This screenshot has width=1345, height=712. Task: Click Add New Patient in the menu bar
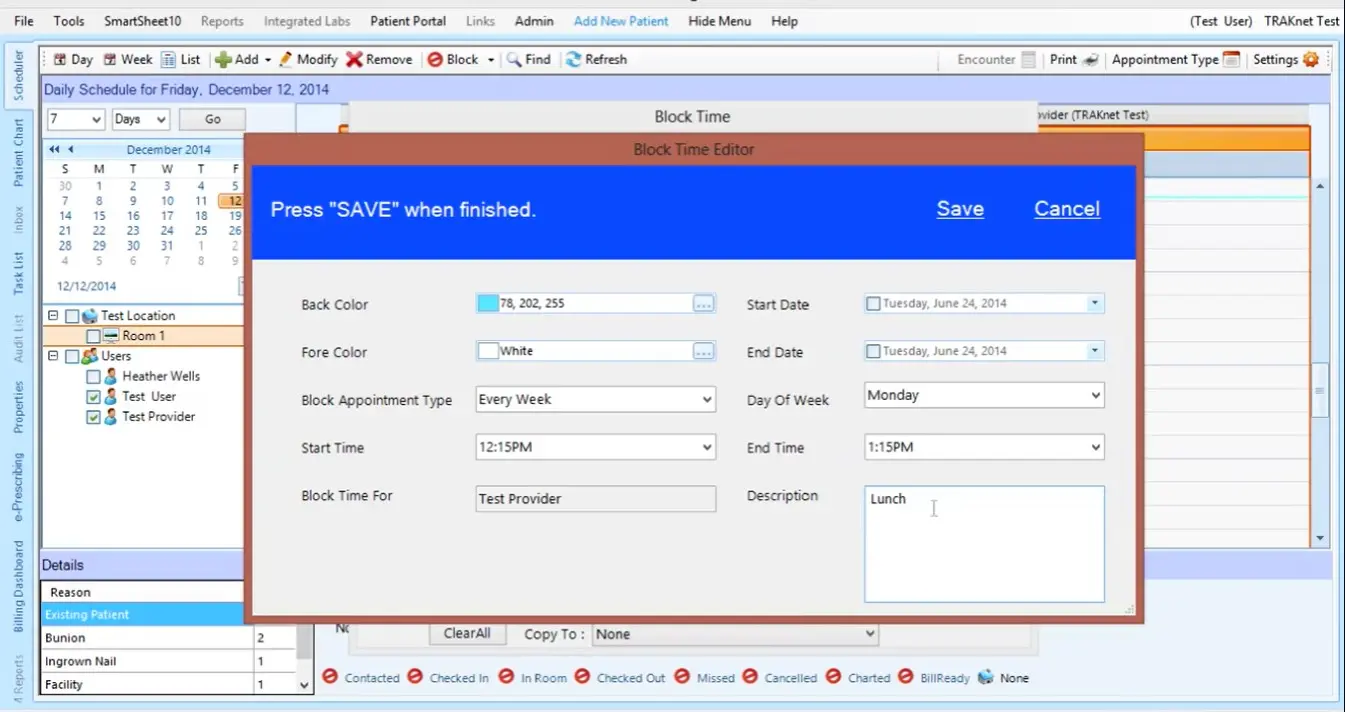tap(620, 20)
